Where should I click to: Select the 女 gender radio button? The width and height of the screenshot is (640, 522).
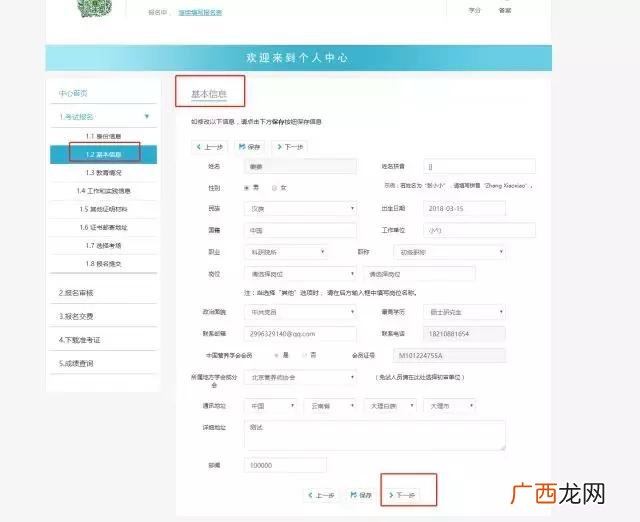click(274, 188)
